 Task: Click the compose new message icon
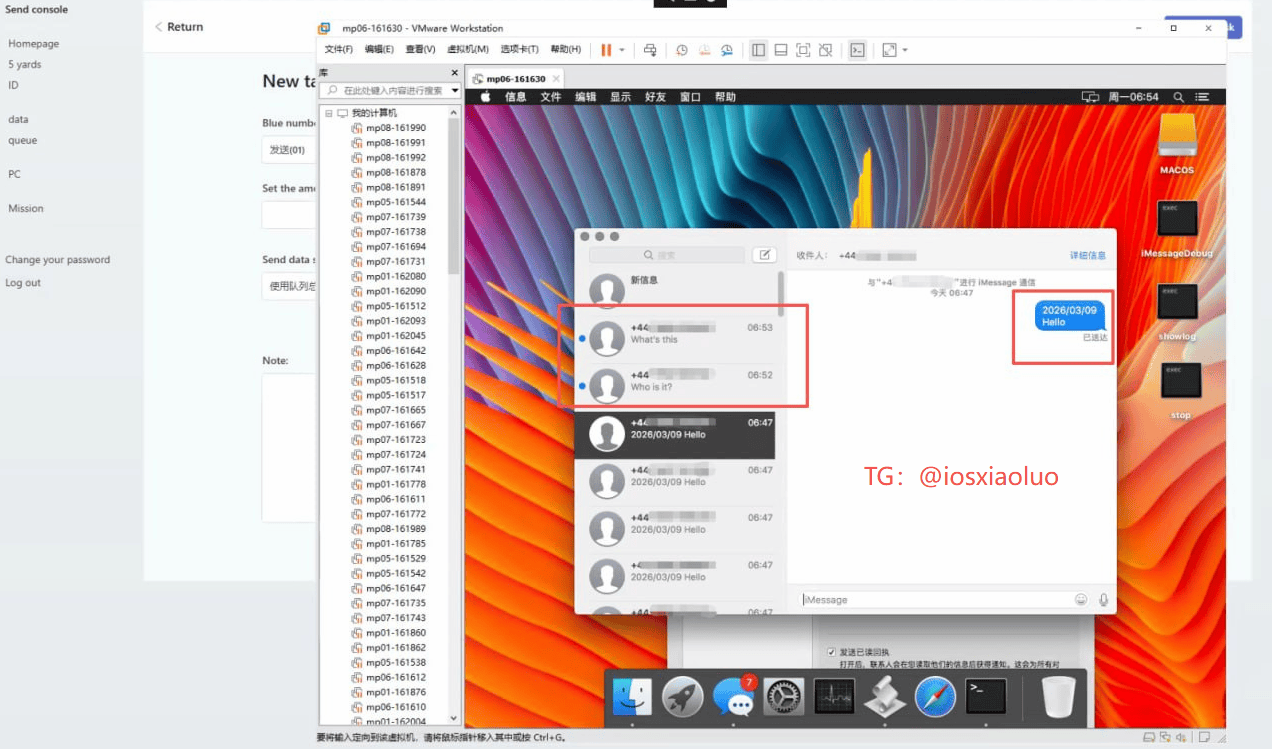[x=764, y=255]
